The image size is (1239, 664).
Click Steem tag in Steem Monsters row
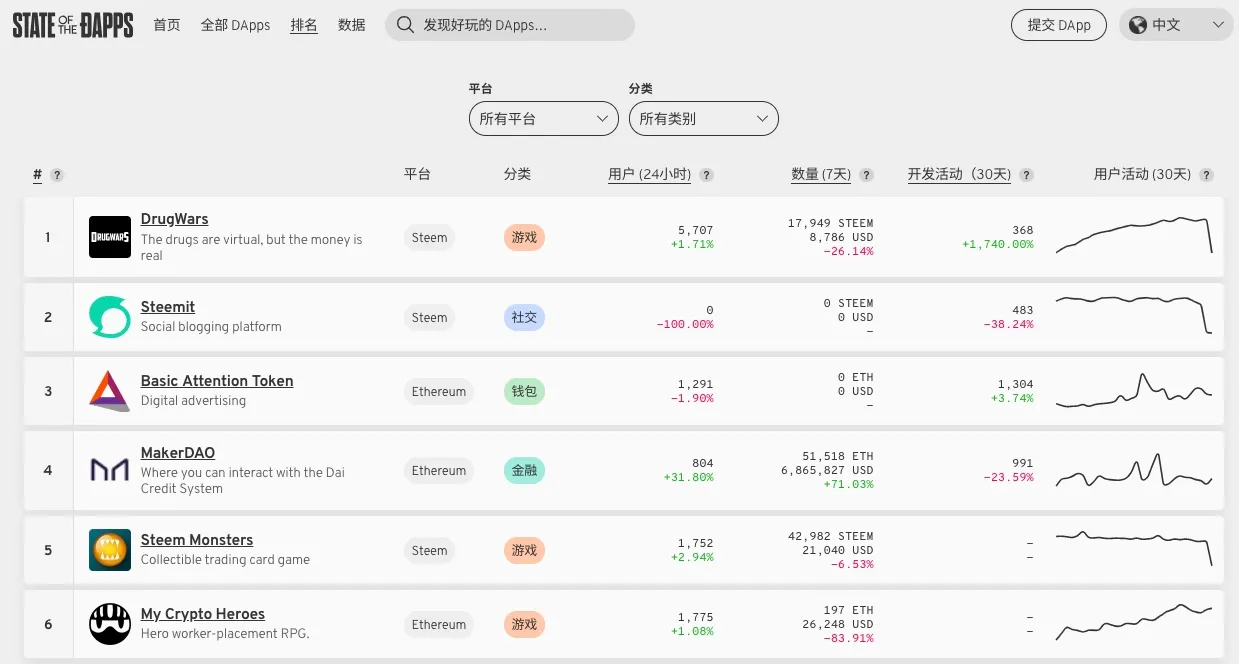click(x=429, y=551)
